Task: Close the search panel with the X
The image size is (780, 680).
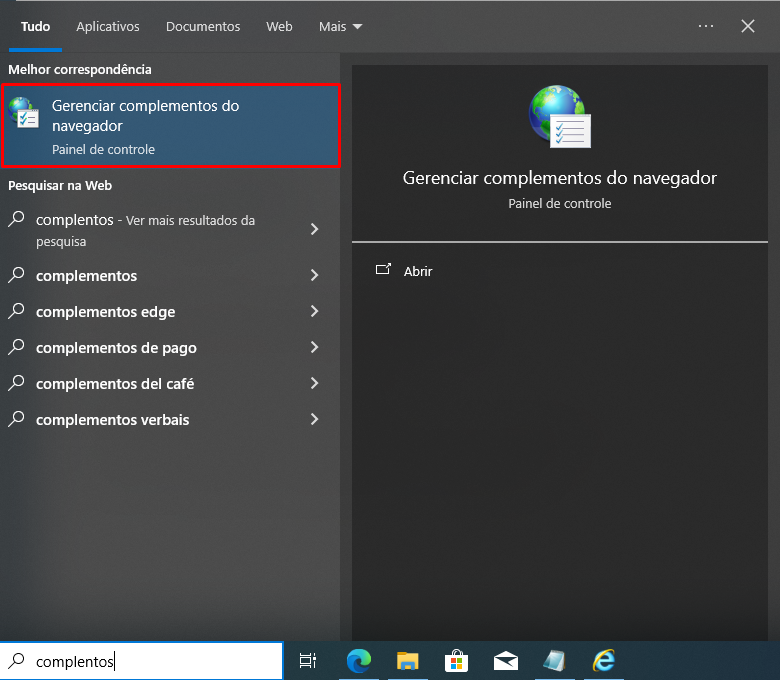Action: click(748, 26)
